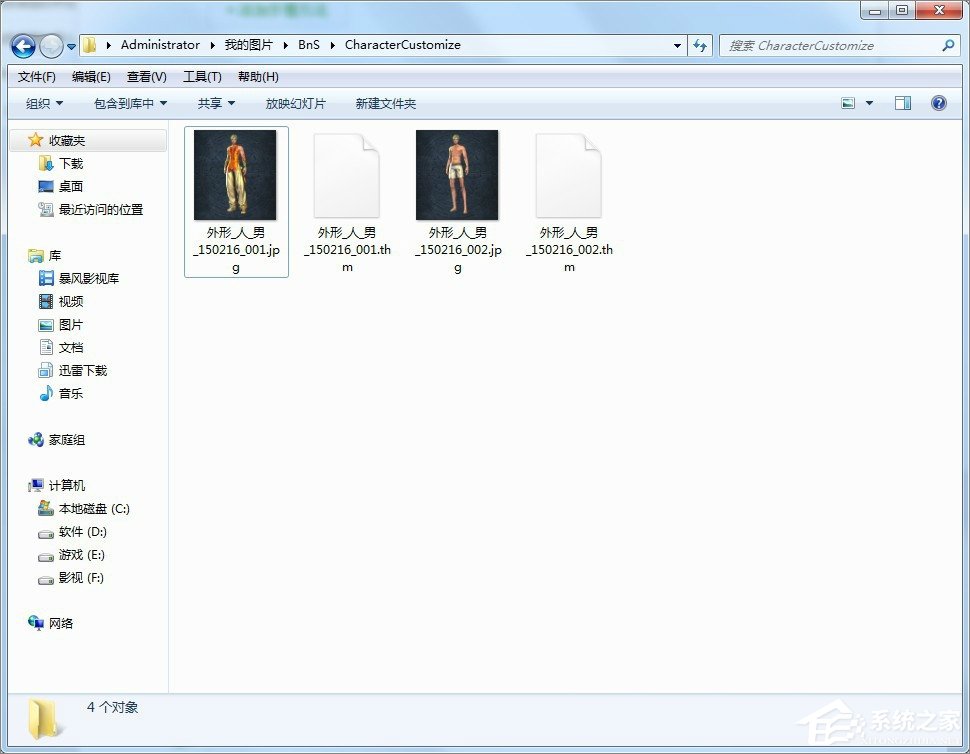This screenshot has width=970, height=754.
Task: Expand the change view dropdown arrow
Action: (869, 103)
